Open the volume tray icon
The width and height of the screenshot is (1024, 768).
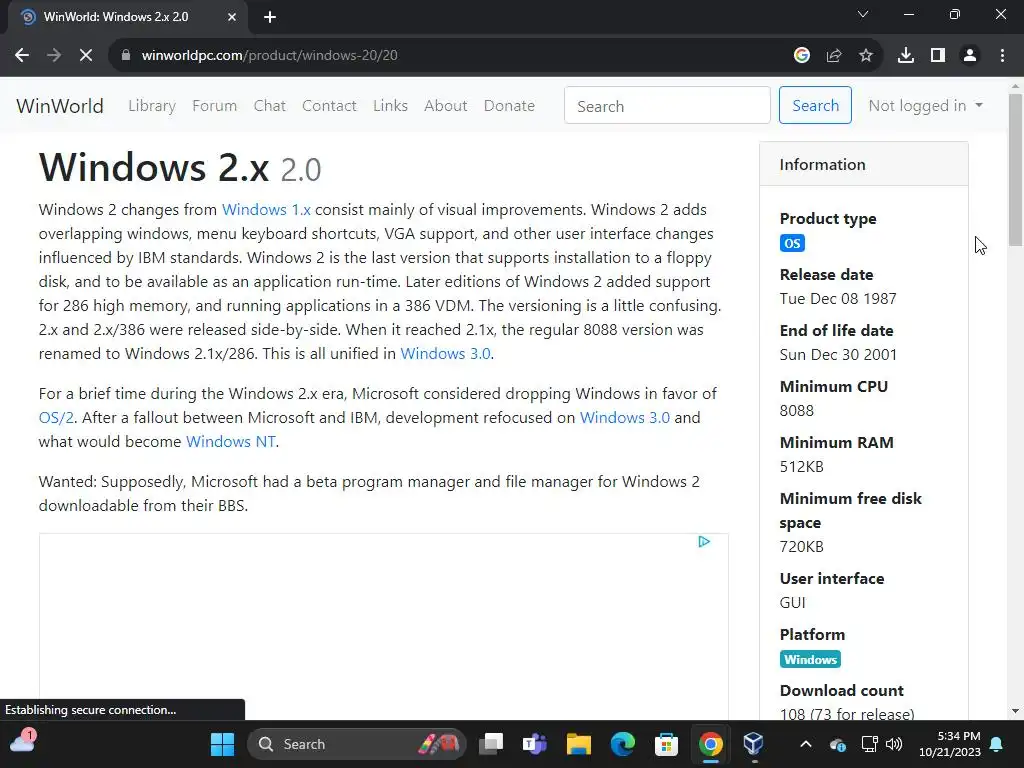point(894,744)
